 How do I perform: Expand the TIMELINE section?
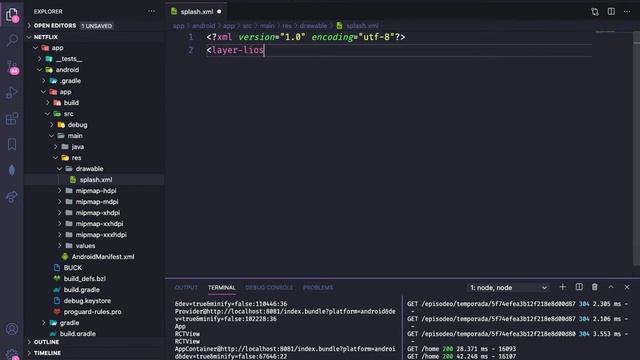point(47,353)
